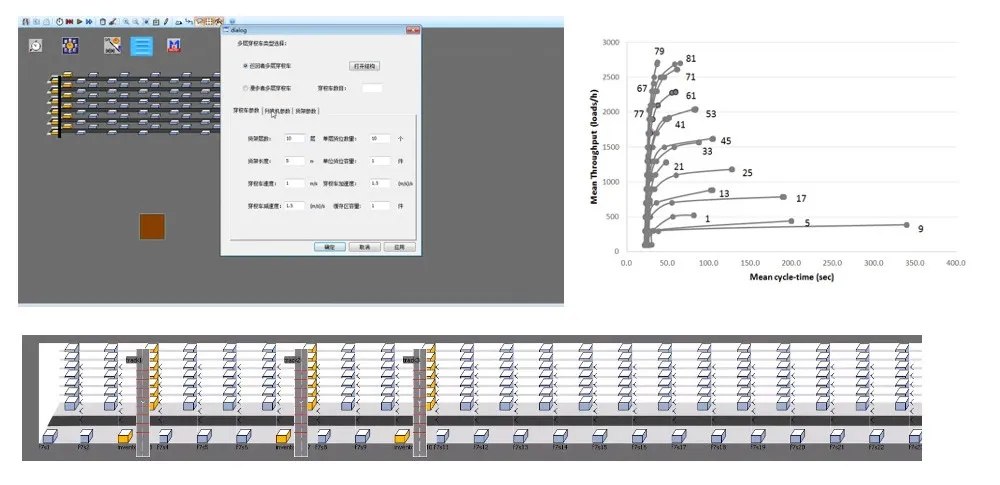The width and height of the screenshot is (1000, 485).
Task: Click the blue grid layout icon
Action: 70,45
